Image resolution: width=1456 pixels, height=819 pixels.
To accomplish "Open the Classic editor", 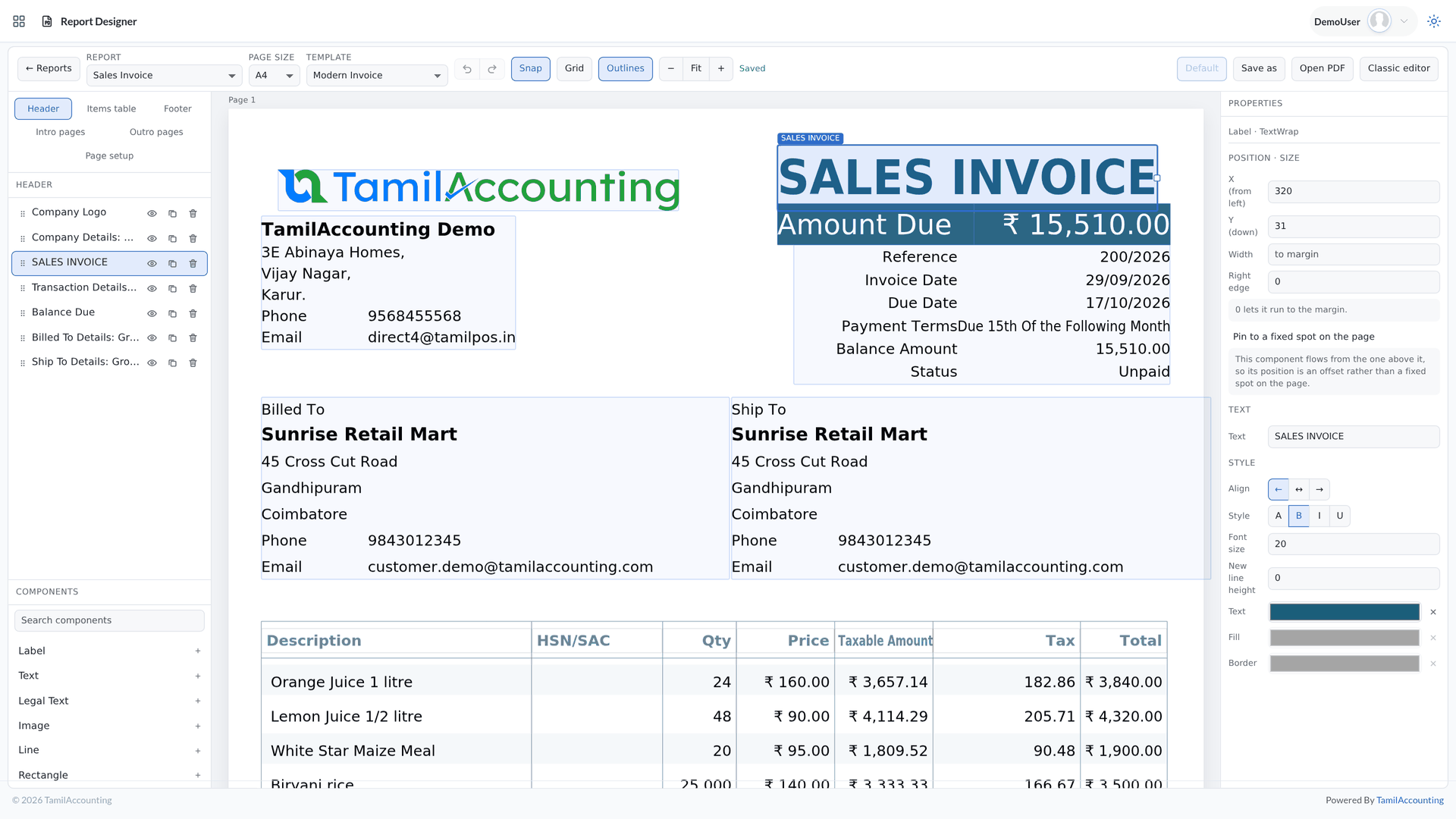I will [x=1398, y=69].
